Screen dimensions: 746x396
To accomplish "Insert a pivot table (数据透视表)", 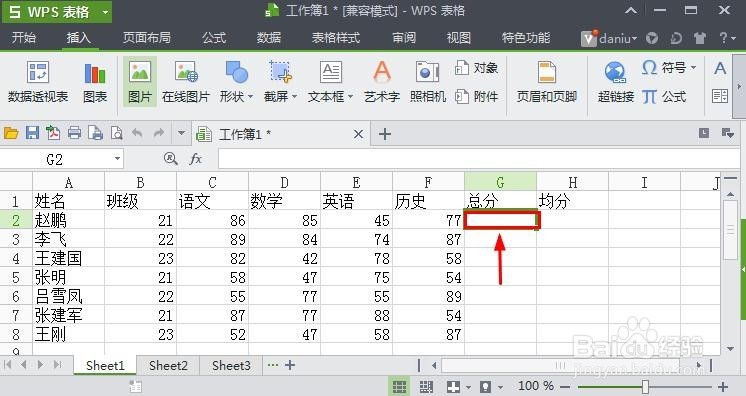I will pos(38,82).
